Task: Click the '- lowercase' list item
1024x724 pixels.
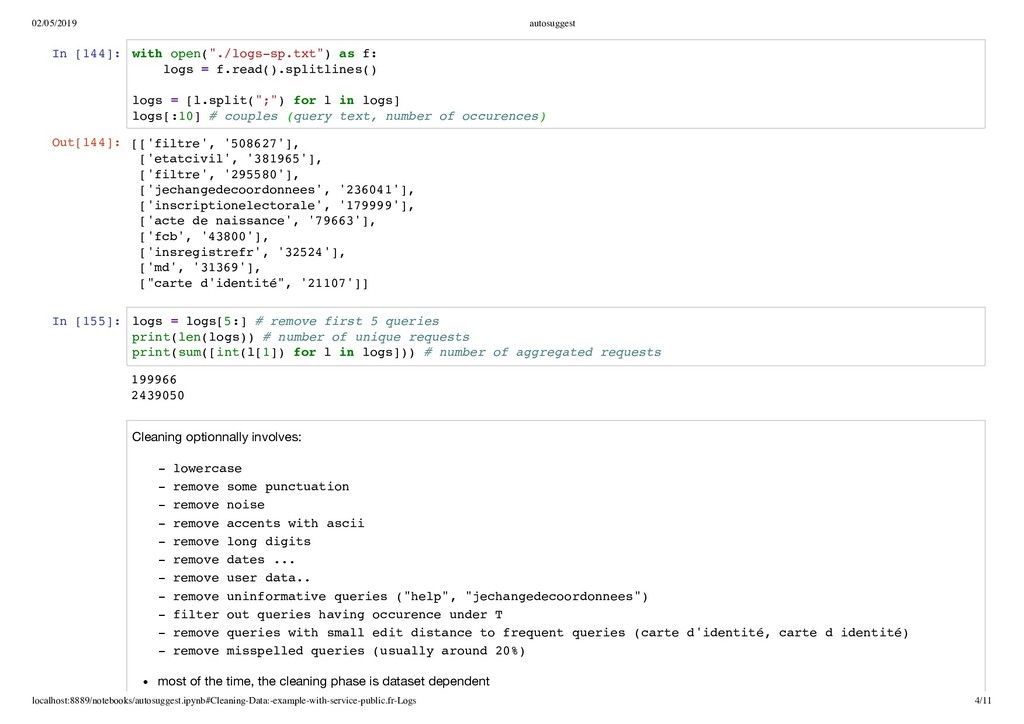Action: (x=200, y=469)
